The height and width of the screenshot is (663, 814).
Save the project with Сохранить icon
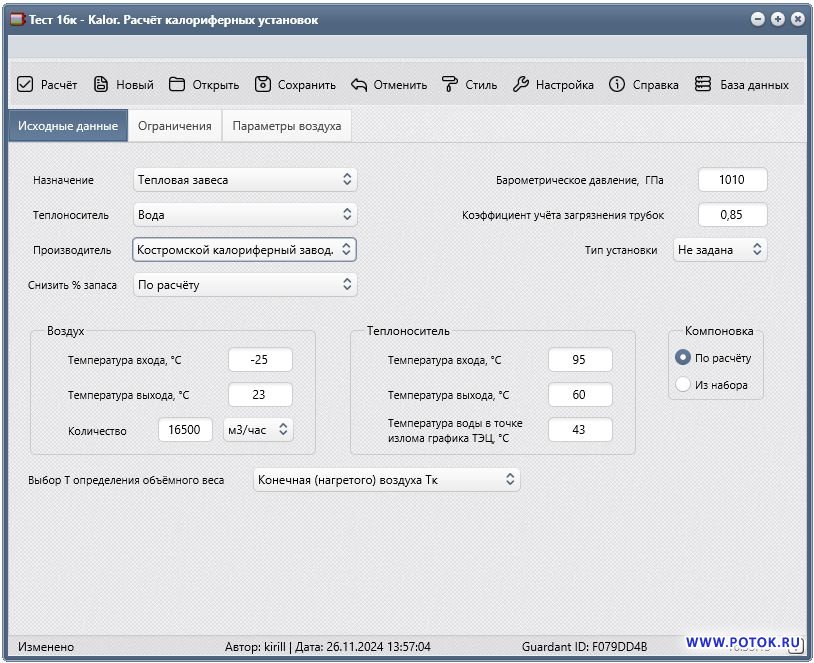coord(263,85)
